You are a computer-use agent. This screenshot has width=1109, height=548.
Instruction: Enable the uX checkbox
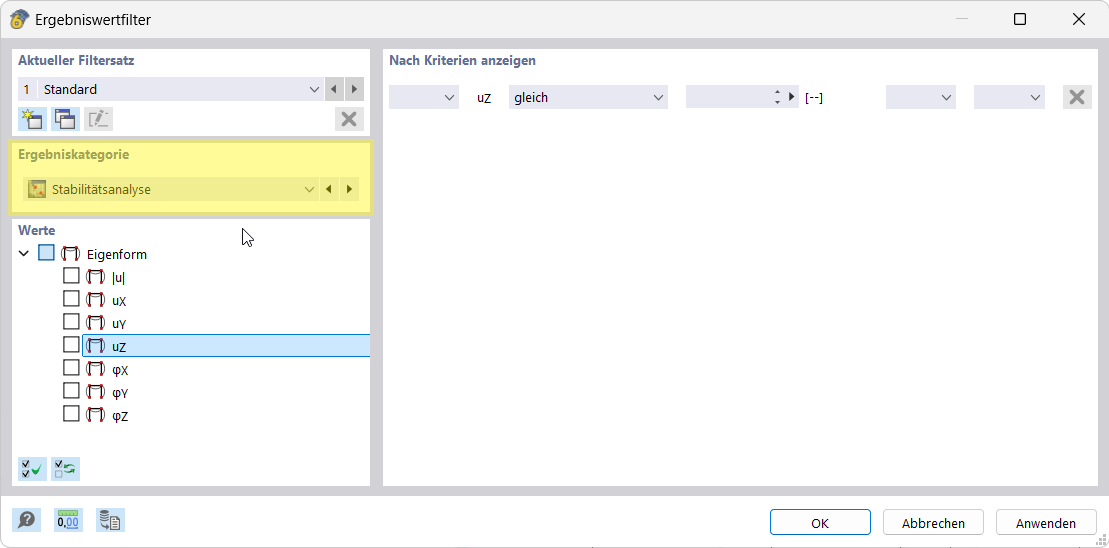71,299
